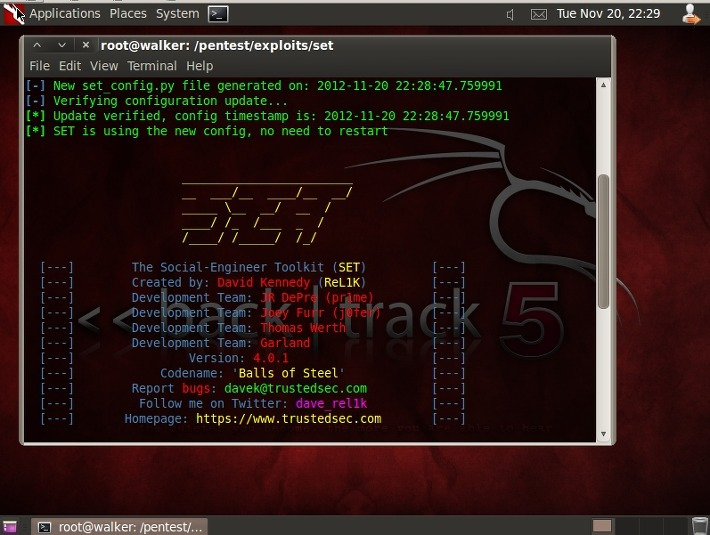Click the terminal vertical scrollbar thumb
Image resolution: width=710 pixels, height=535 pixels.
tap(603, 242)
